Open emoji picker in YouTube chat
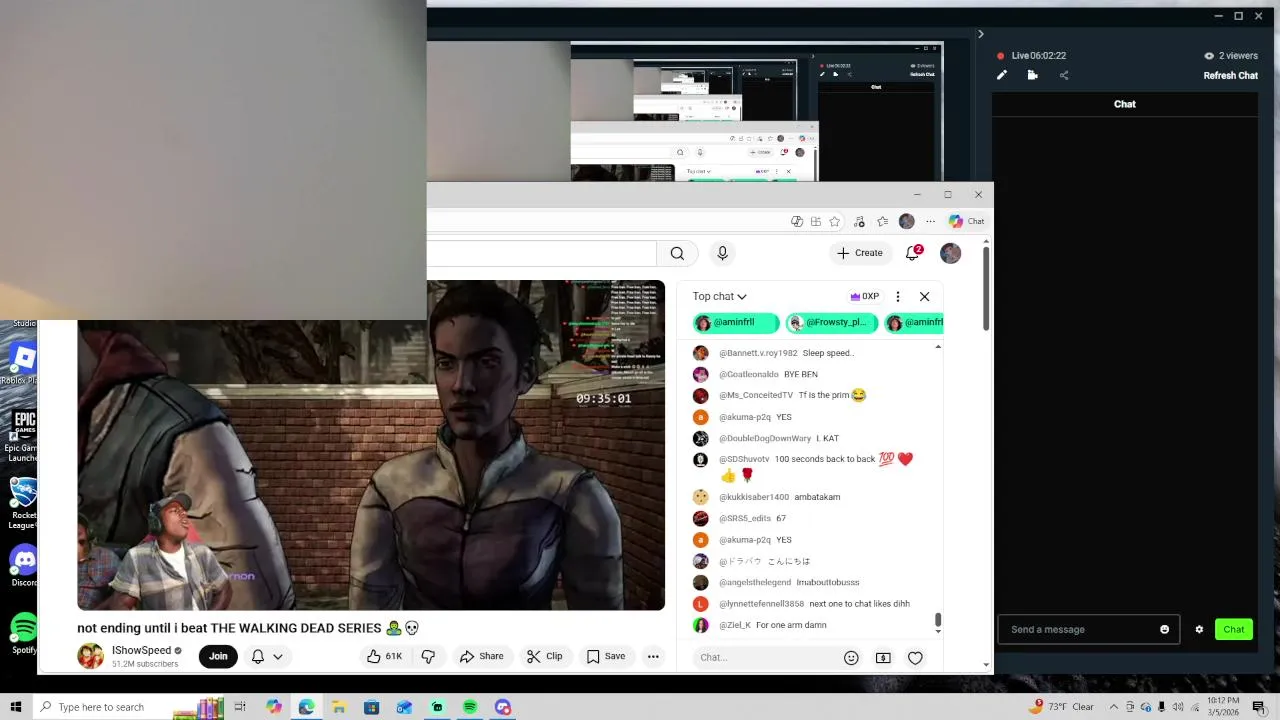The width and height of the screenshot is (1280, 720). pos(851,657)
